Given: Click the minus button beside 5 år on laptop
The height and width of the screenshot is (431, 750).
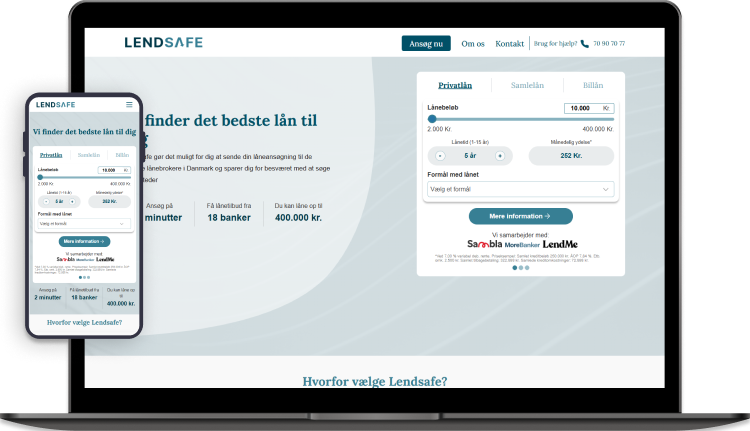Looking at the screenshot, I should 440,156.
